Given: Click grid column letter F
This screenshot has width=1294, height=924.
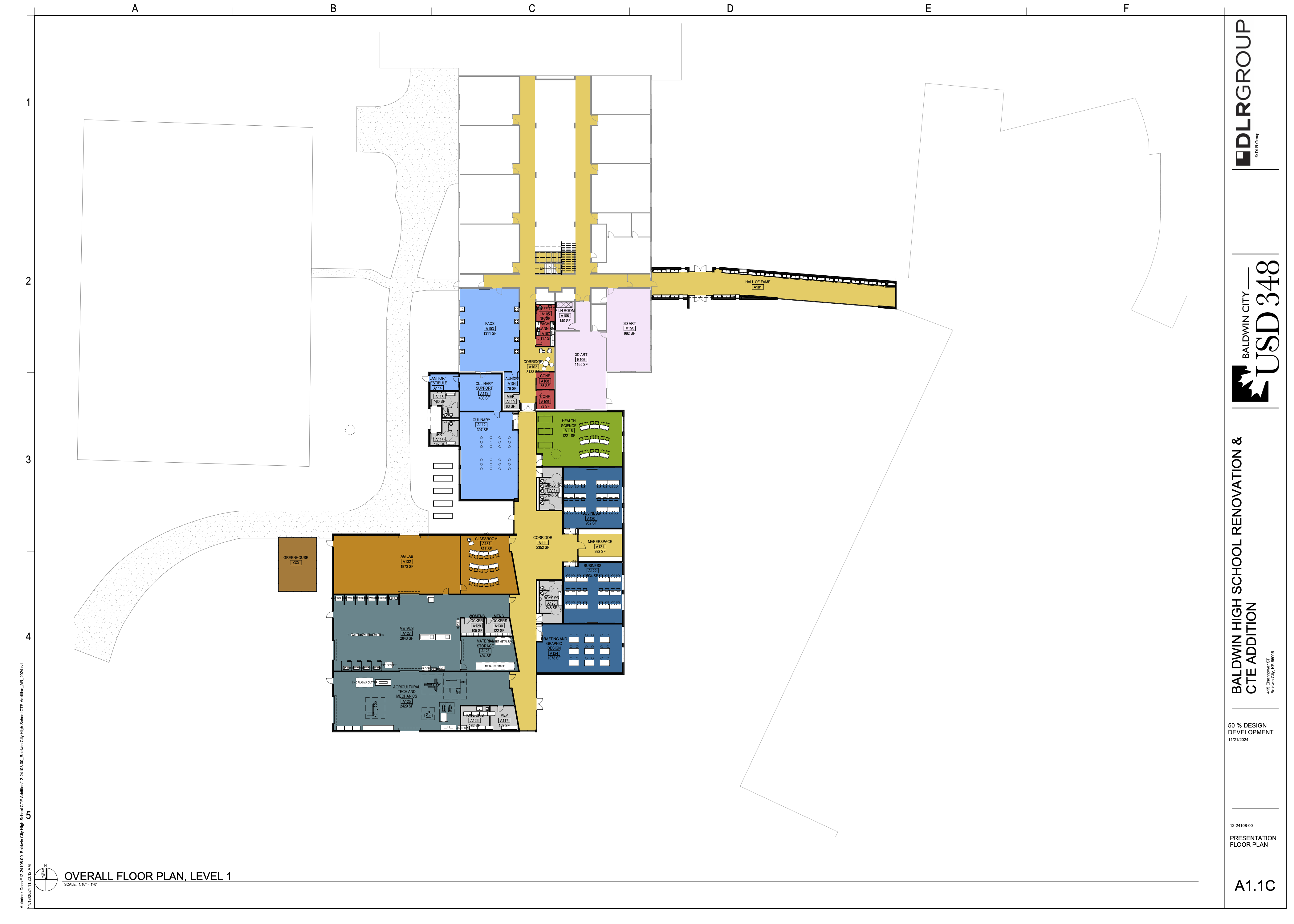Looking at the screenshot, I should 1125,9.
